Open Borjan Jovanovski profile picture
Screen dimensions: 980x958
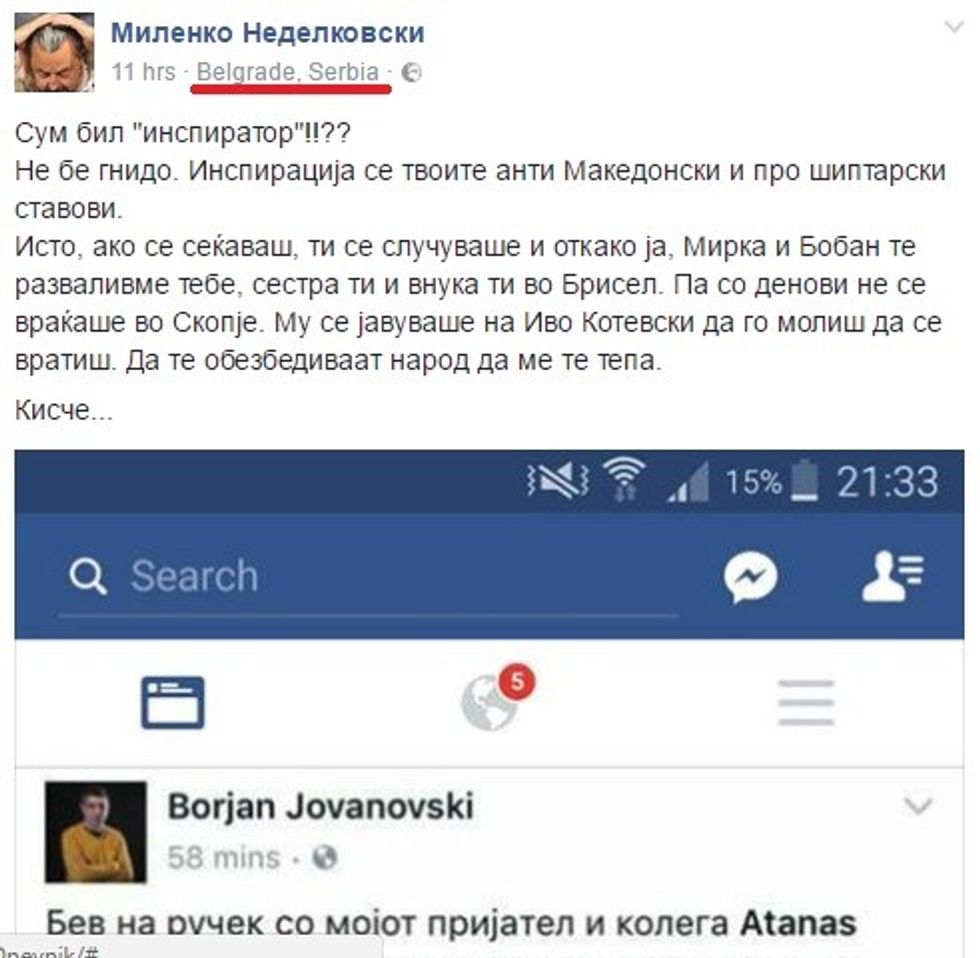(x=96, y=832)
